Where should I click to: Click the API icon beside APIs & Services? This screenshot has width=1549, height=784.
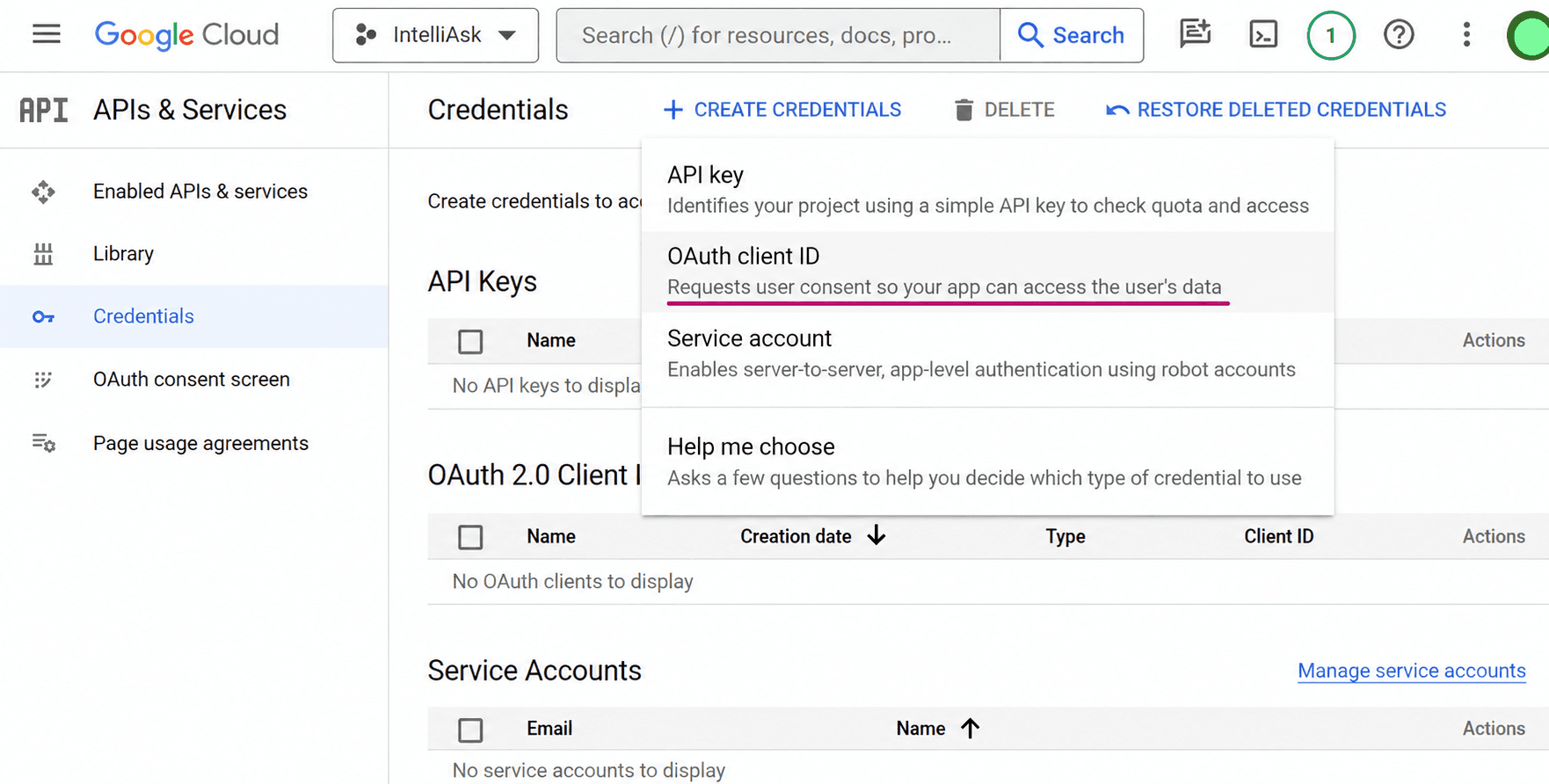point(44,110)
